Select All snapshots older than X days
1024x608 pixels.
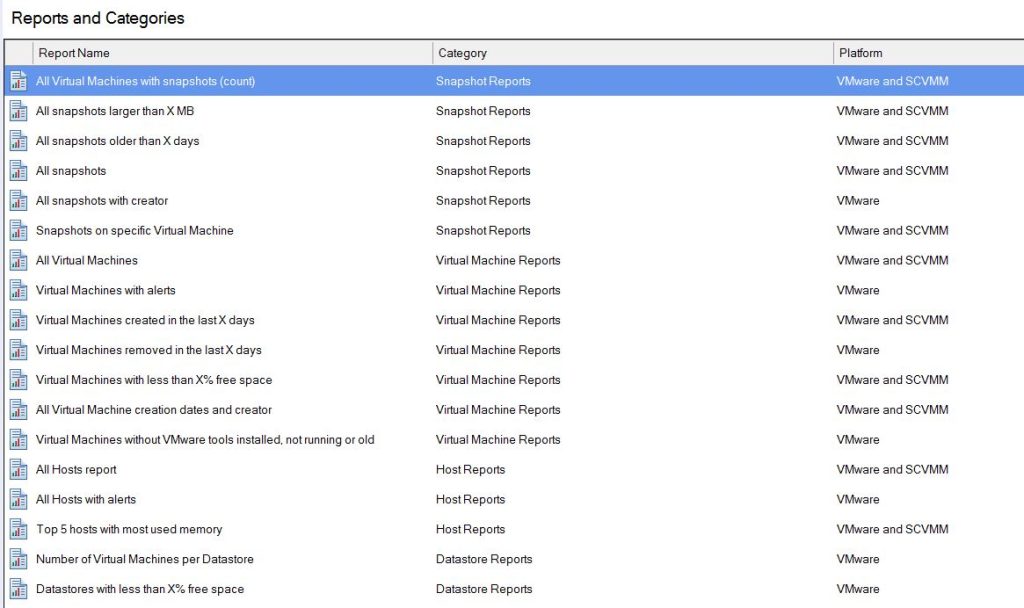117,141
